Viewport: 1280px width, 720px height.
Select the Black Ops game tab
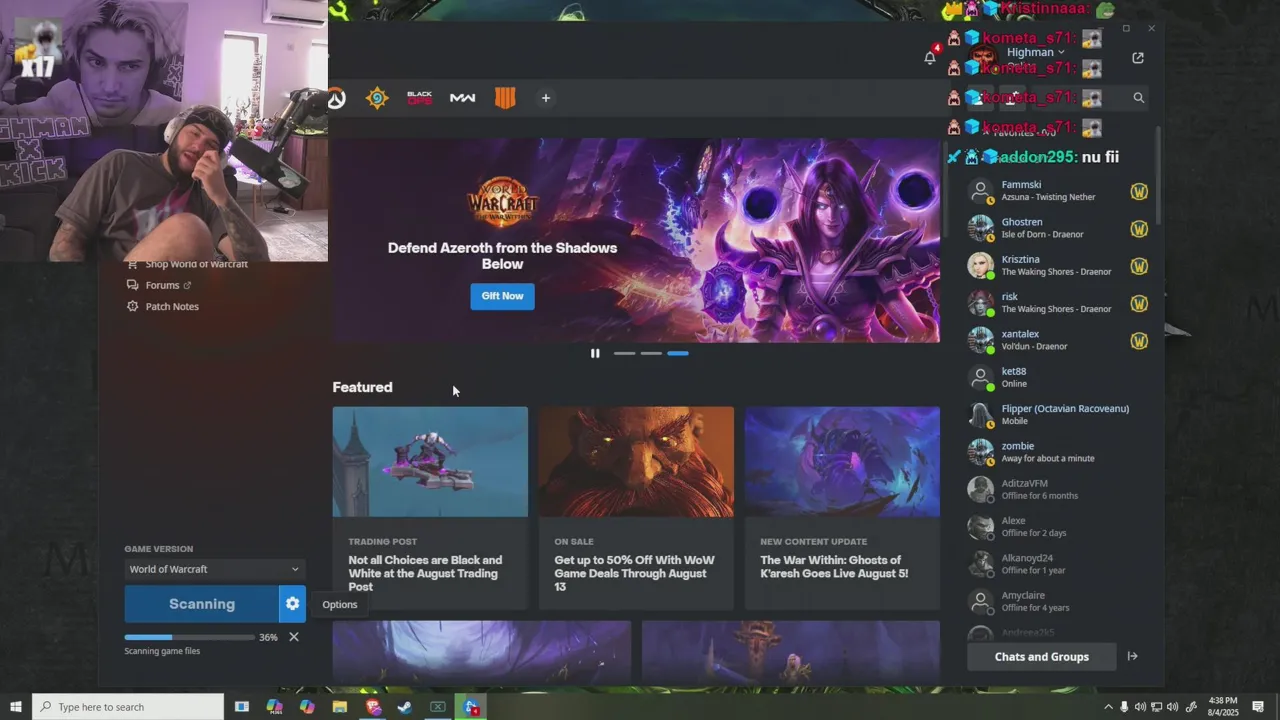pyautogui.click(x=420, y=98)
